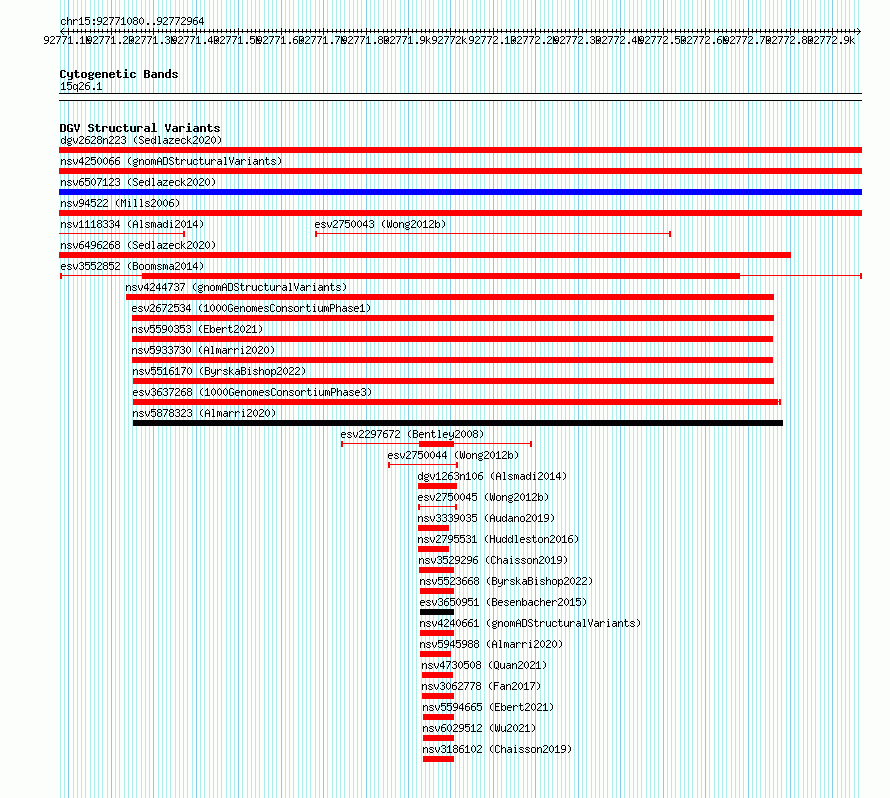Click the esv3650951 (Besenbacher2015) label

click(x=503, y=602)
